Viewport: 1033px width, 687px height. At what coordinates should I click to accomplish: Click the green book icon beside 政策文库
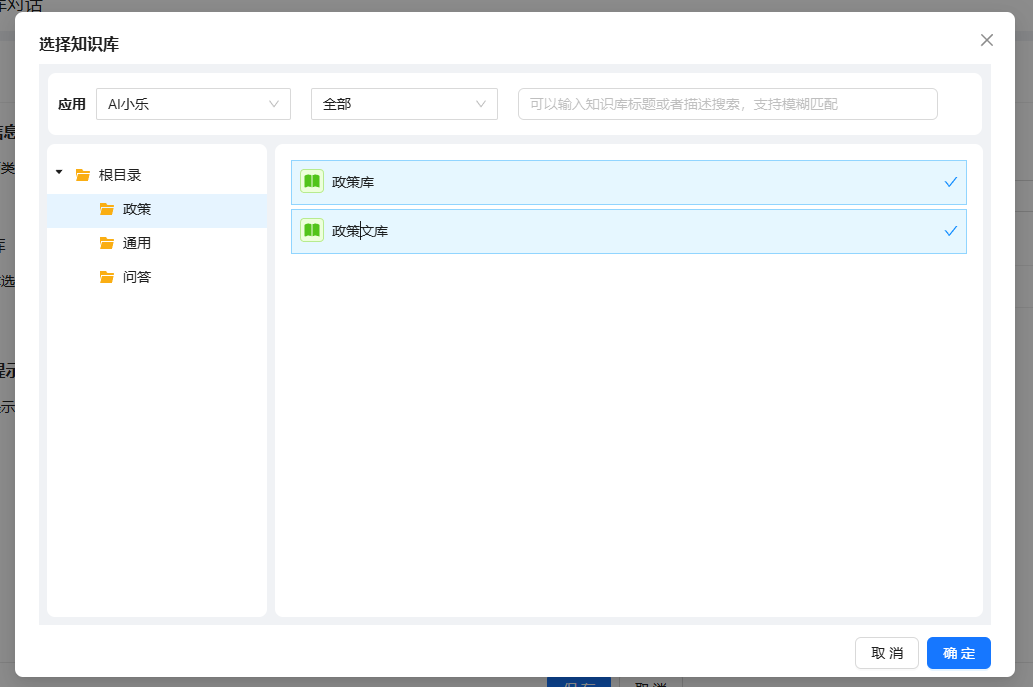tap(312, 231)
